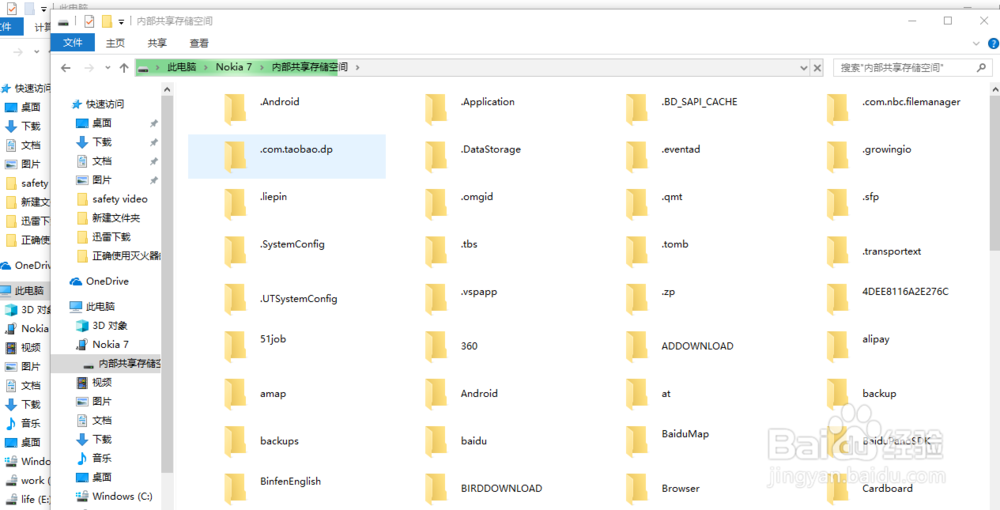1000x510 pixels.
Task: Open the BIRDDOWNLOAD folder icon
Action: pyautogui.click(x=436, y=488)
